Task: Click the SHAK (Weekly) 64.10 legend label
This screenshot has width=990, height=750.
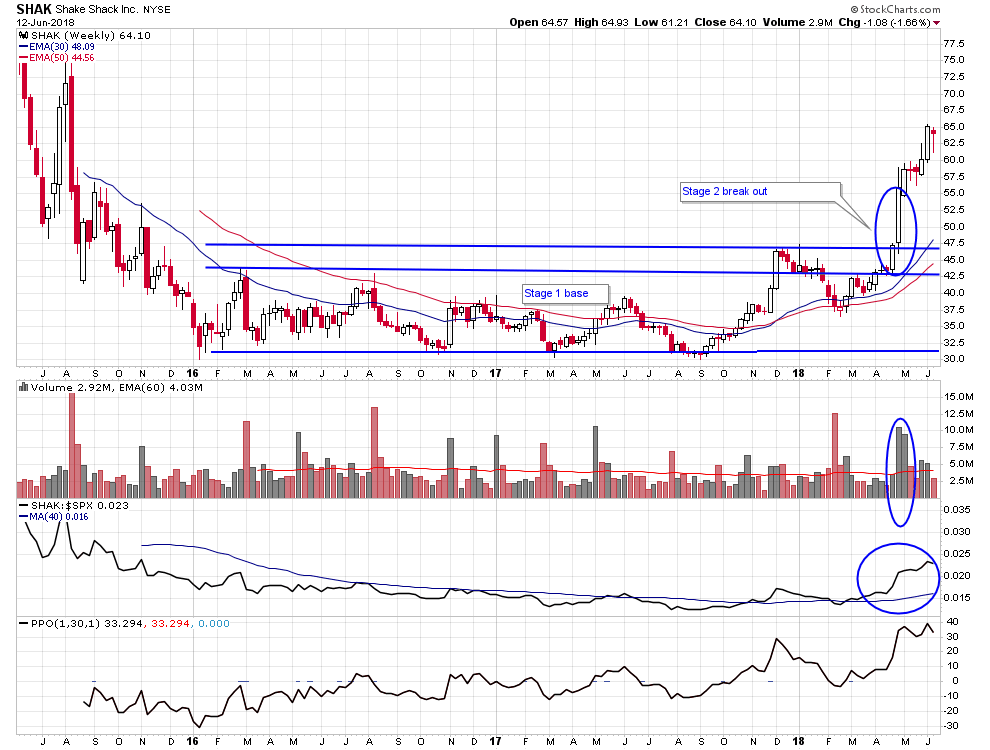Action: click(x=91, y=35)
